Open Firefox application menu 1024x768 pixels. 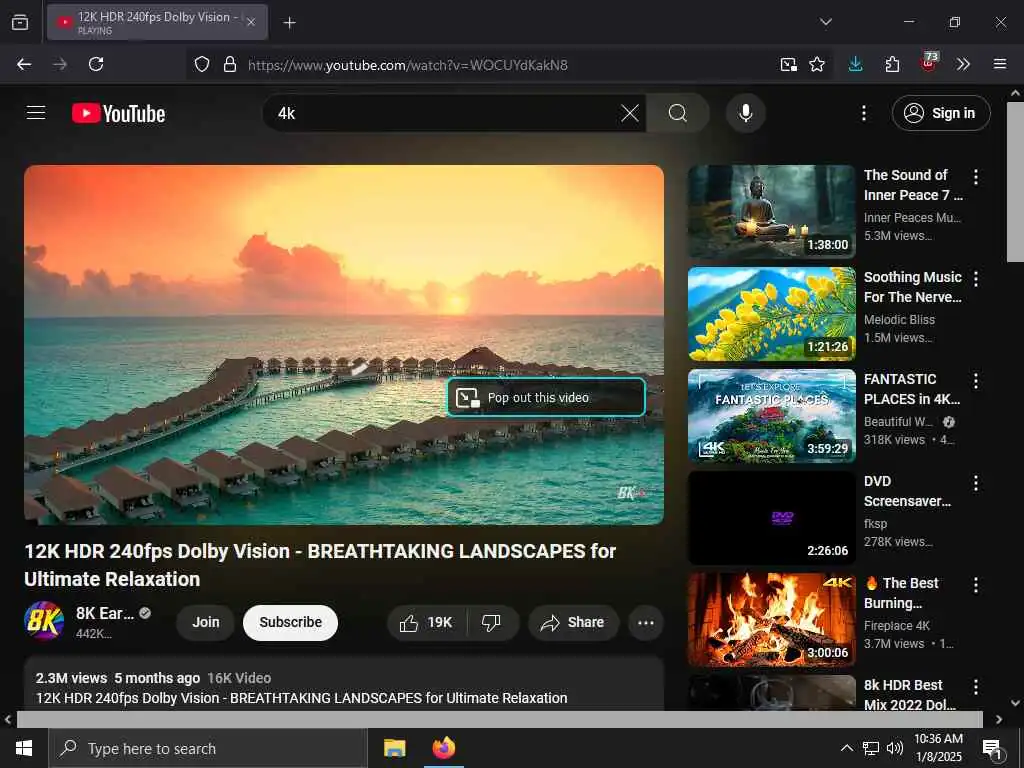pos(999,64)
